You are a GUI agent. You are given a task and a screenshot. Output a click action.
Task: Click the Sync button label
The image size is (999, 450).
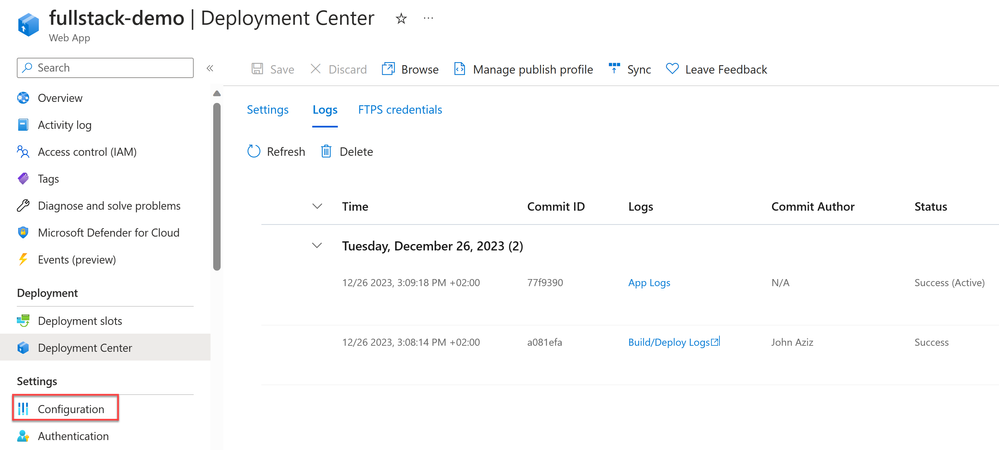pyautogui.click(x=639, y=69)
